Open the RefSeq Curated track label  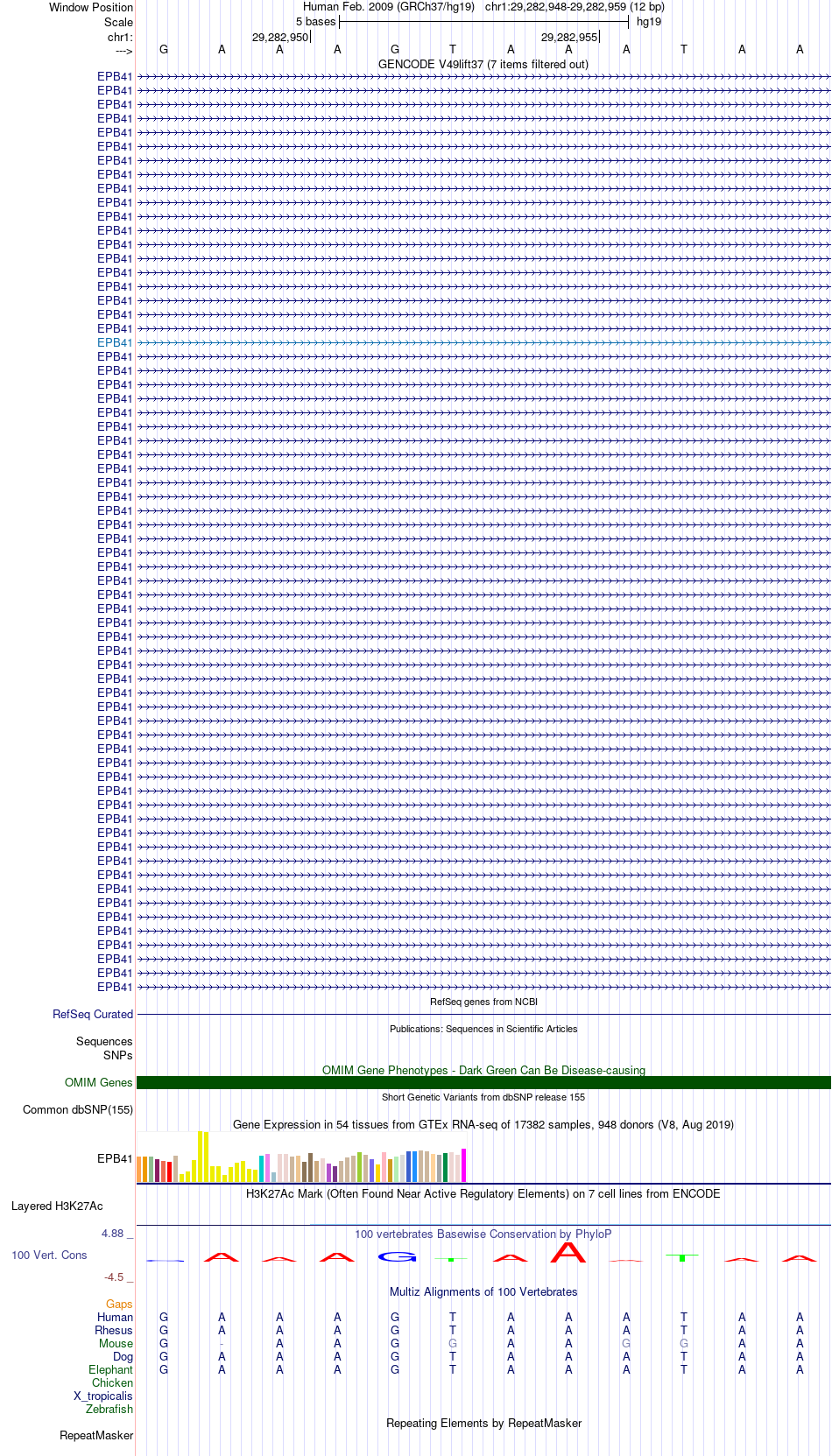[93, 1014]
